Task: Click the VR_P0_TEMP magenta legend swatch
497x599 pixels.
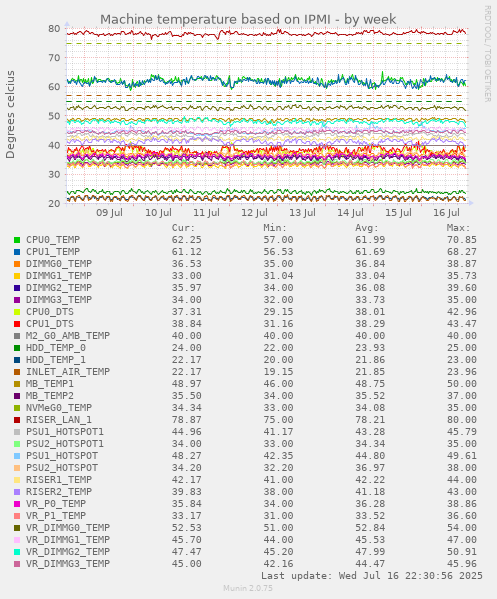Action: [17, 504]
